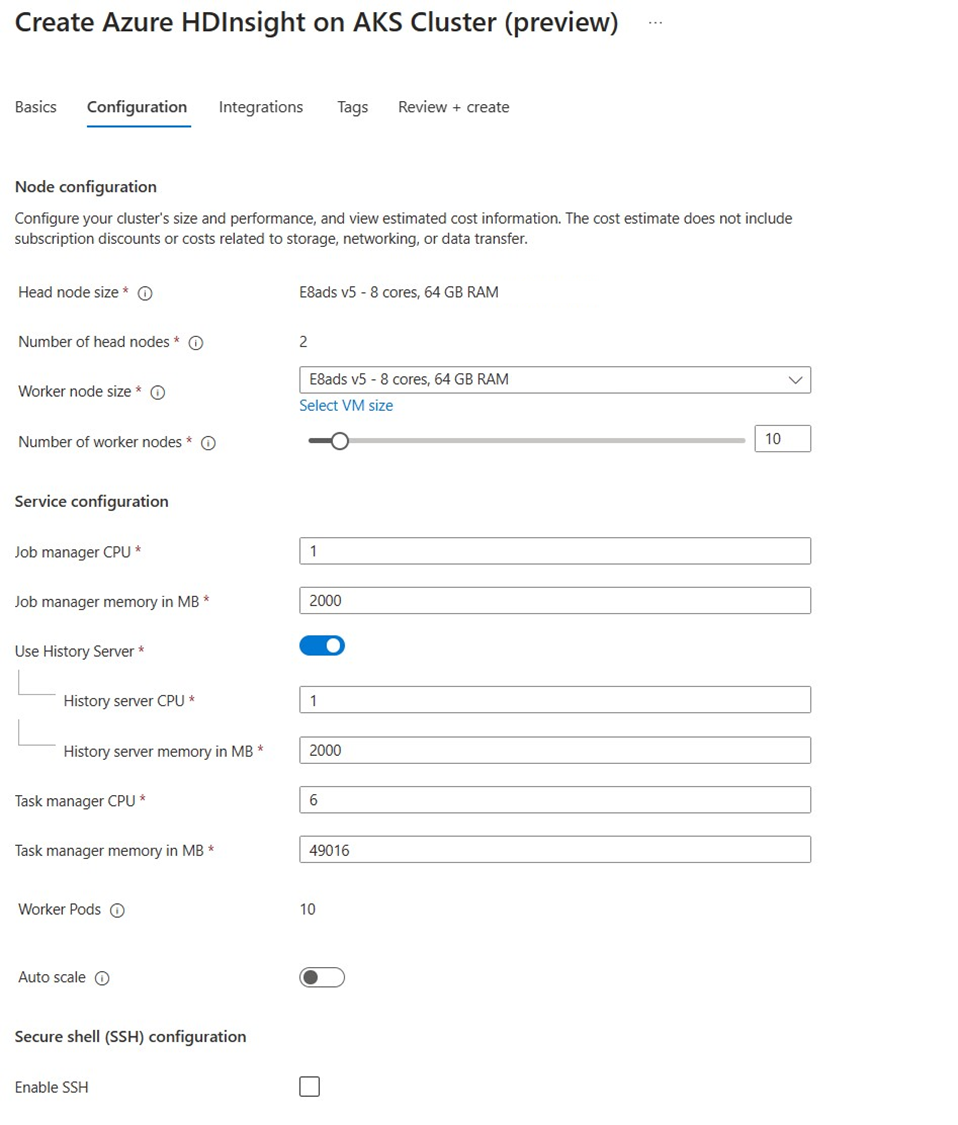The width and height of the screenshot is (958, 1125).
Task: Open info tooltip for Head node size
Action: click(x=146, y=293)
